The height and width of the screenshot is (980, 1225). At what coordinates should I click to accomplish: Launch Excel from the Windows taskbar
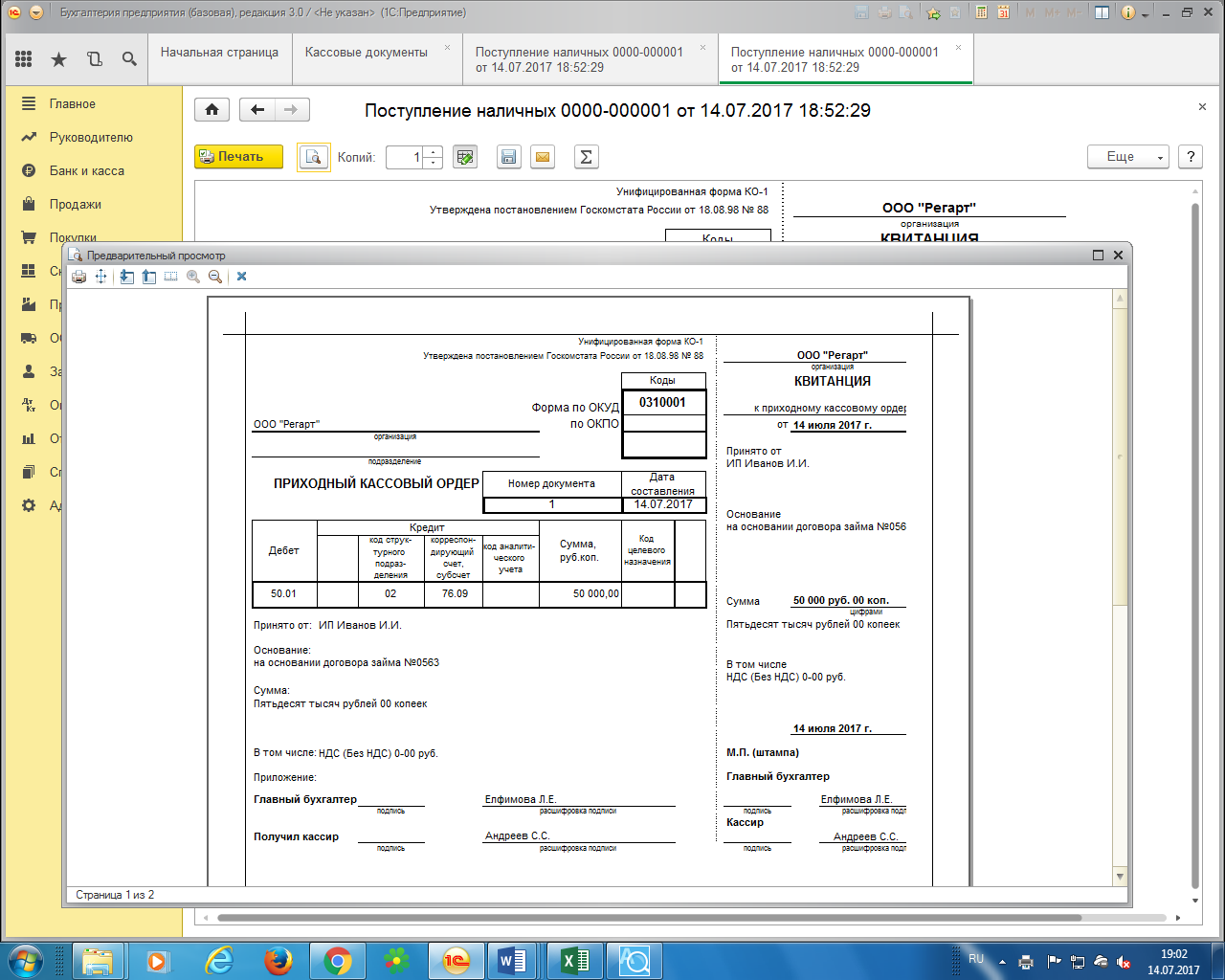pyautogui.click(x=575, y=960)
